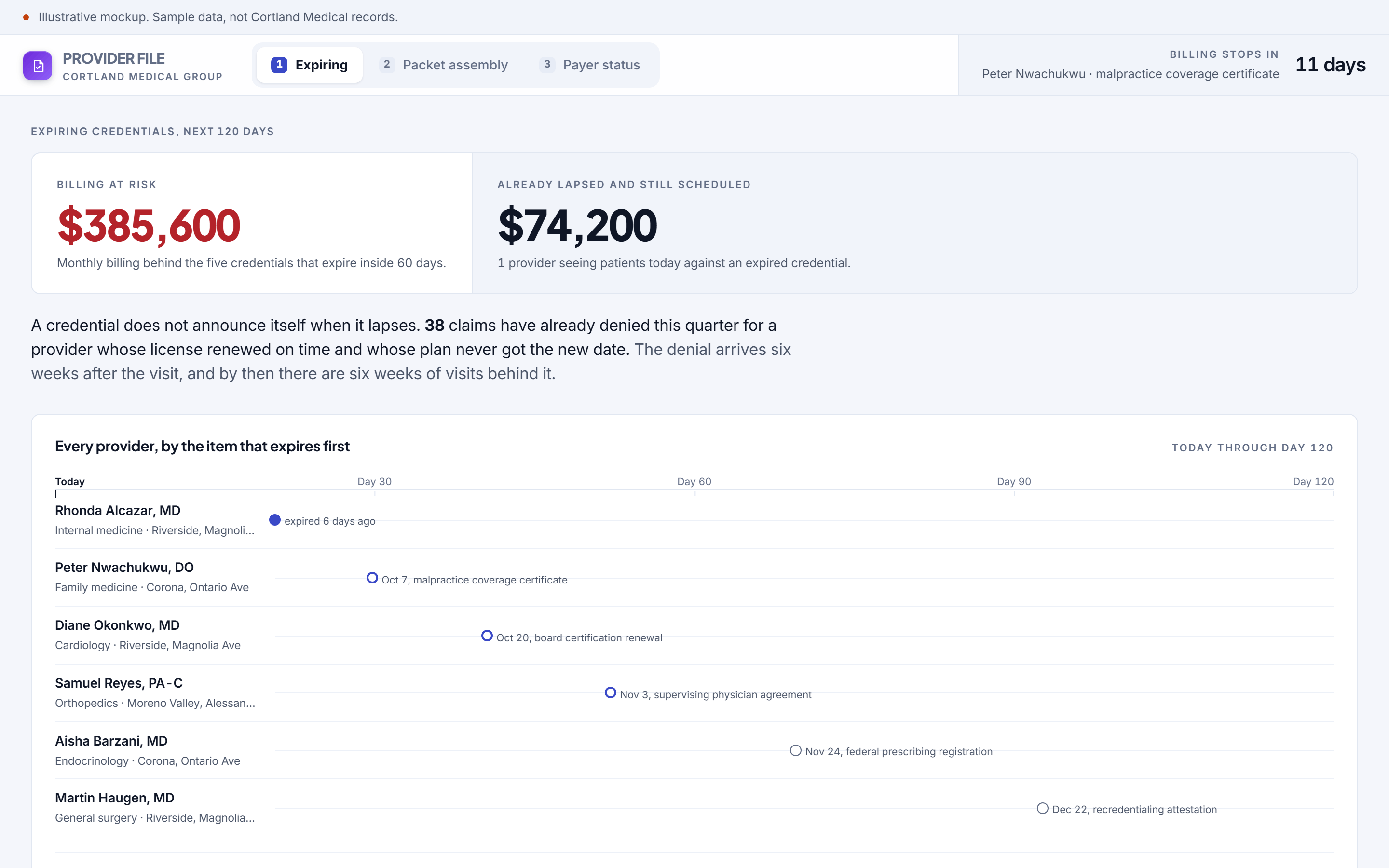Open Samuel Reyes, PA-C provider row
The image size is (1389, 868).
(x=694, y=693)
